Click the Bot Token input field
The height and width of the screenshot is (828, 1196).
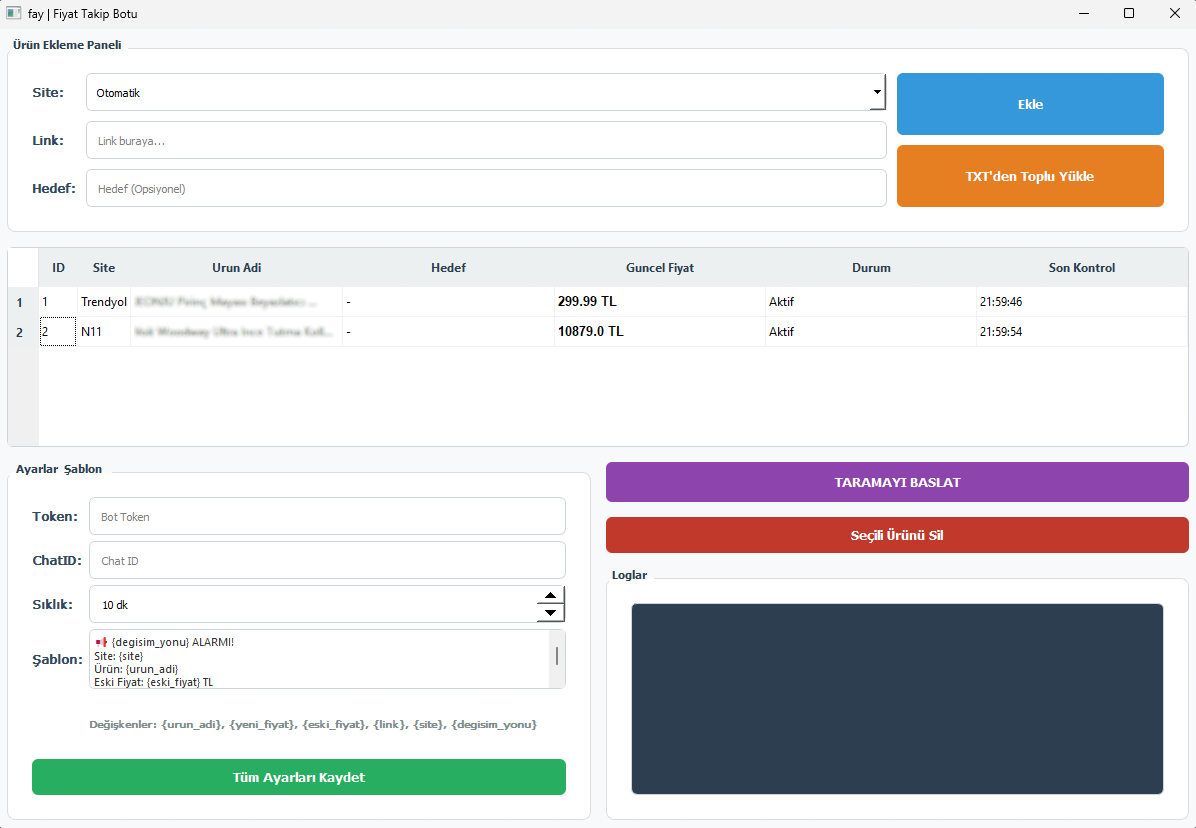click(327, 516)
